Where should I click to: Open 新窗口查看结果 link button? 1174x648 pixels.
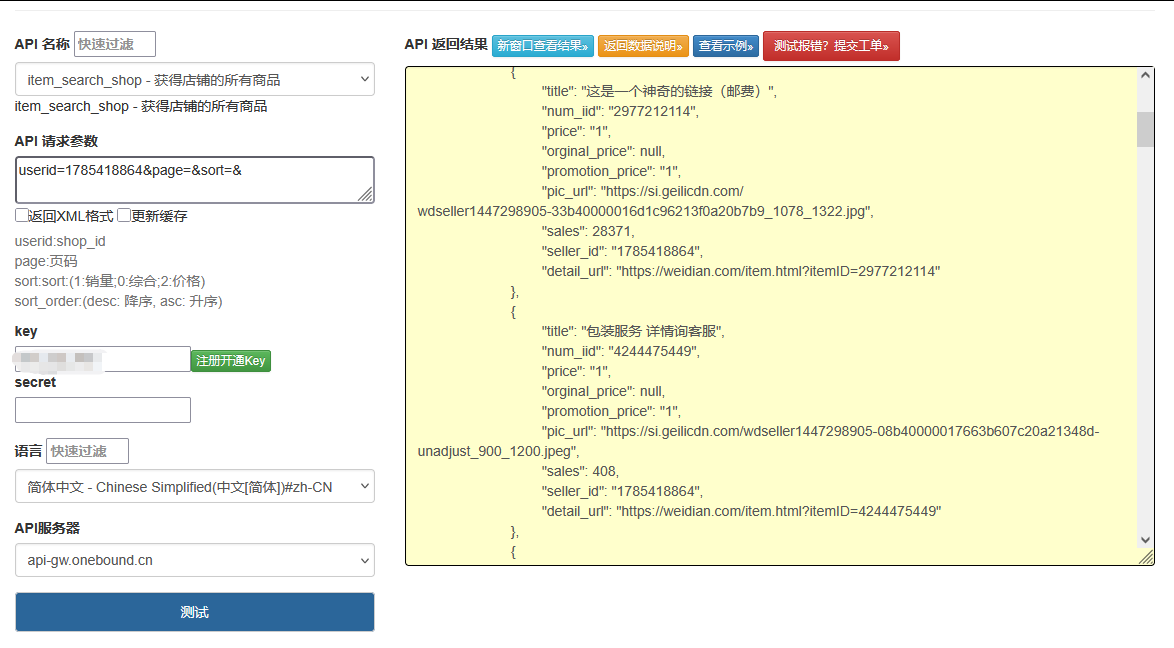(x=543, y=46)
